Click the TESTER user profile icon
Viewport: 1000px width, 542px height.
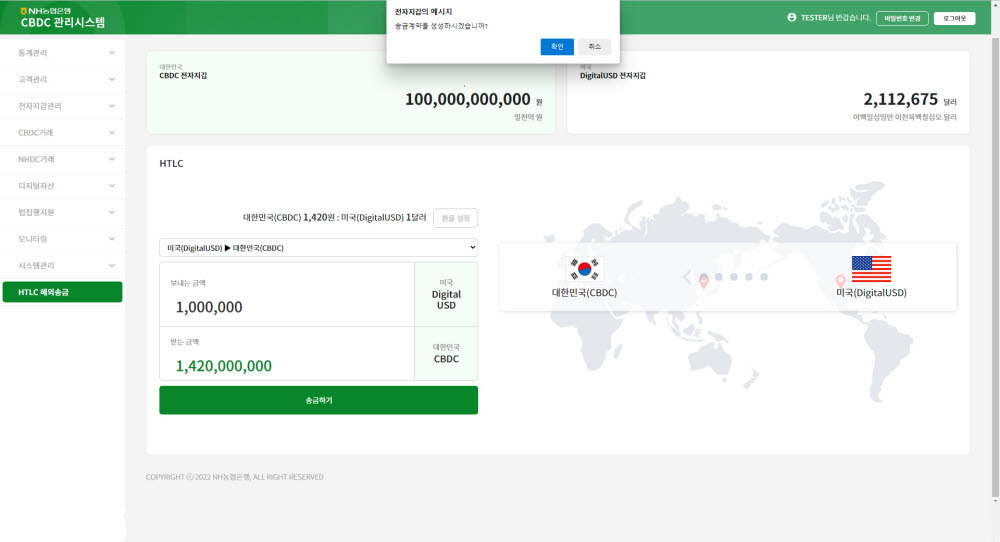792,17
